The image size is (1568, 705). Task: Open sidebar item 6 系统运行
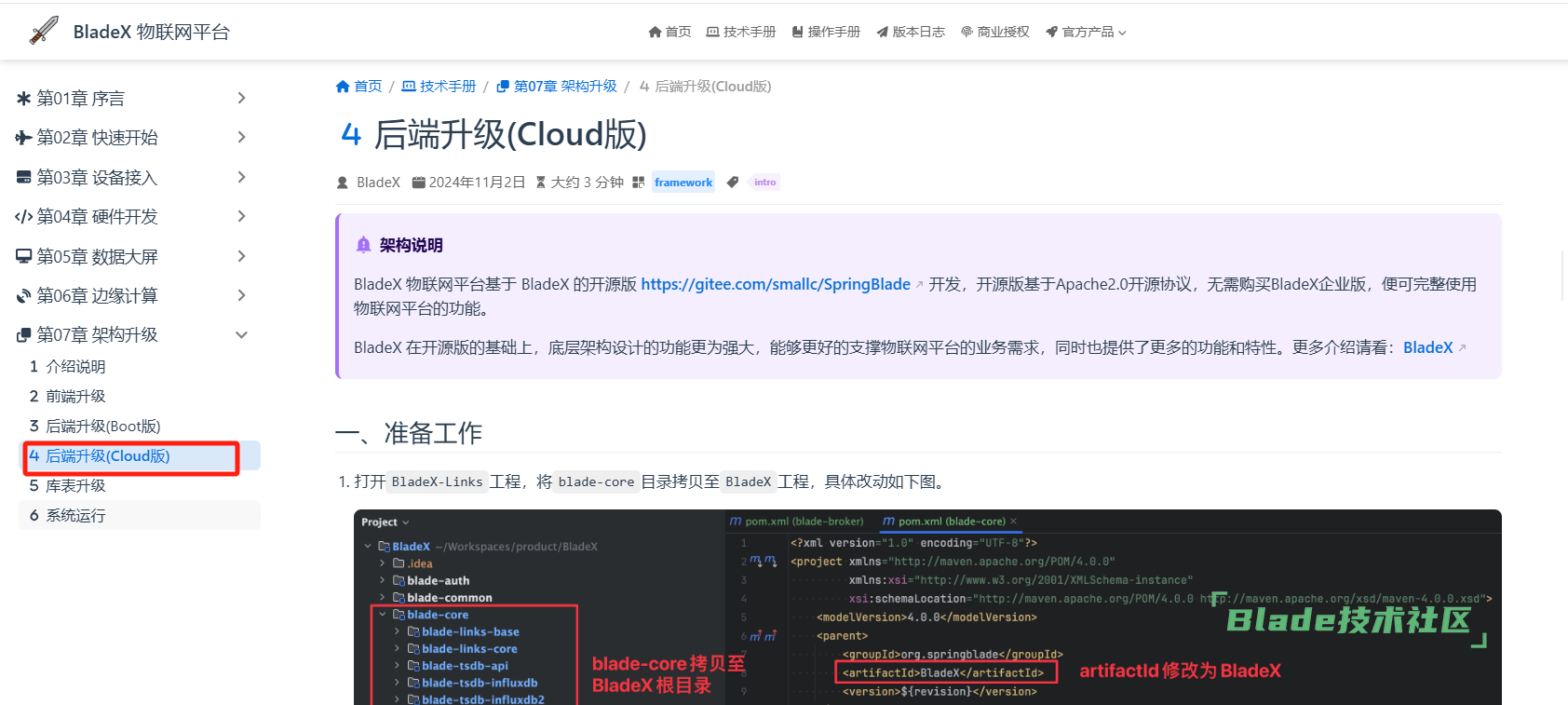tap(140, 516)
